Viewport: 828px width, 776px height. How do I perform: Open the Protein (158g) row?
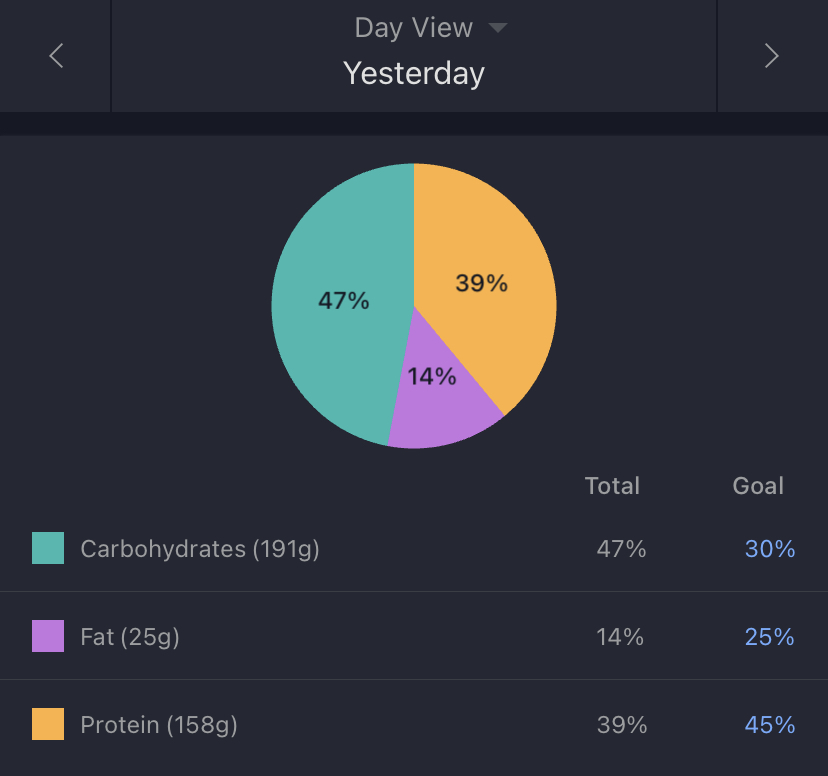pos(159,725)
